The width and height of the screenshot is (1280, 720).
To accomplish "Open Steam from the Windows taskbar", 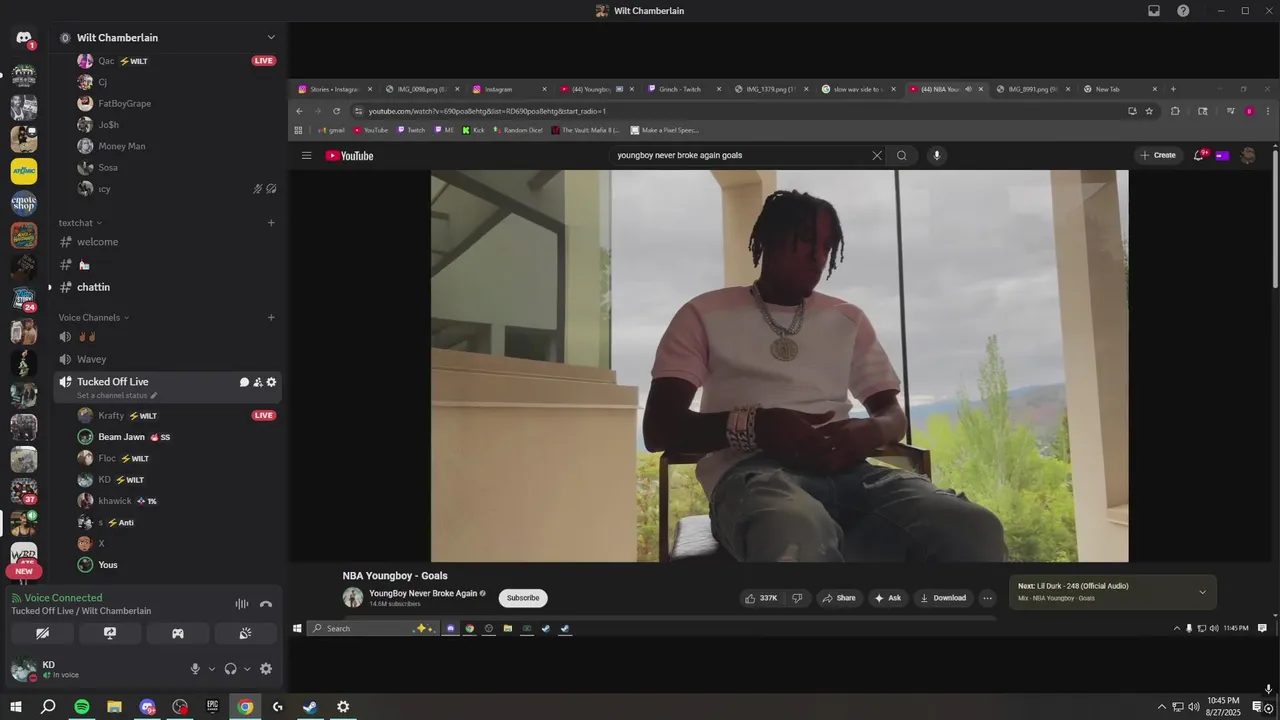I will [x=310, y=707].
